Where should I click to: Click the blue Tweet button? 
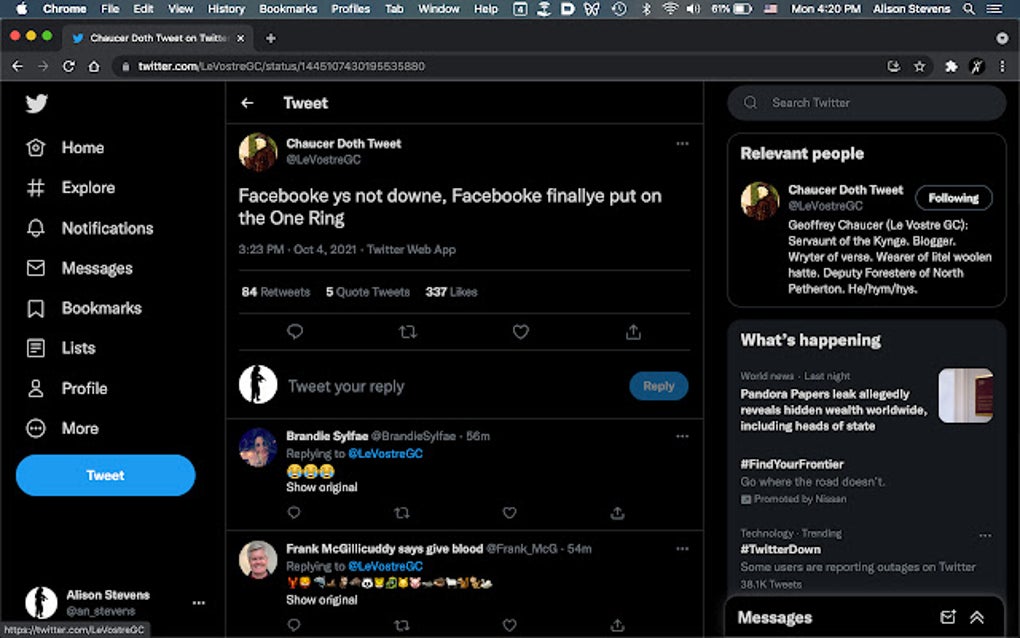click(x=105, y=475)
